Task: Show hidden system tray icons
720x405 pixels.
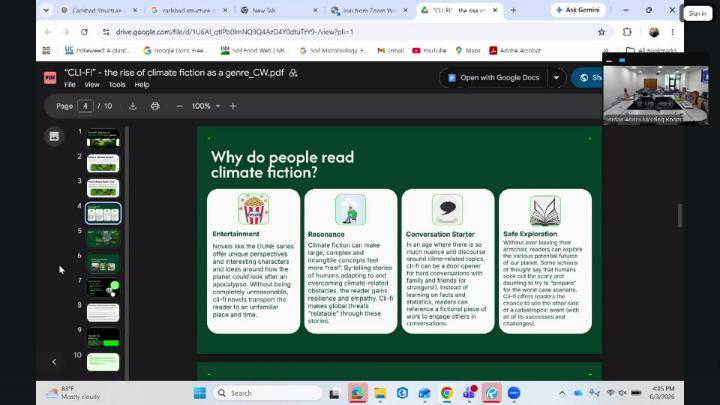Action: (562, 393)
